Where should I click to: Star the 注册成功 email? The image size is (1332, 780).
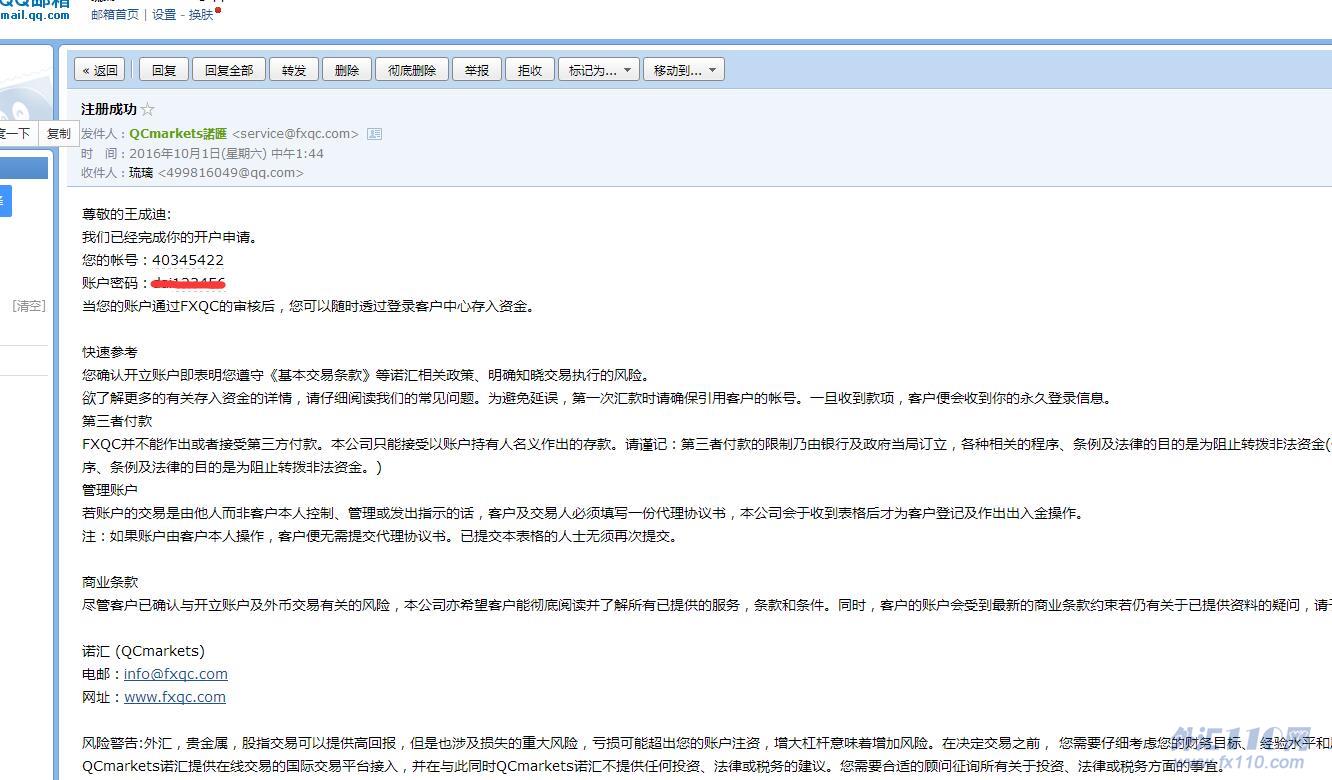click(148, 110)
